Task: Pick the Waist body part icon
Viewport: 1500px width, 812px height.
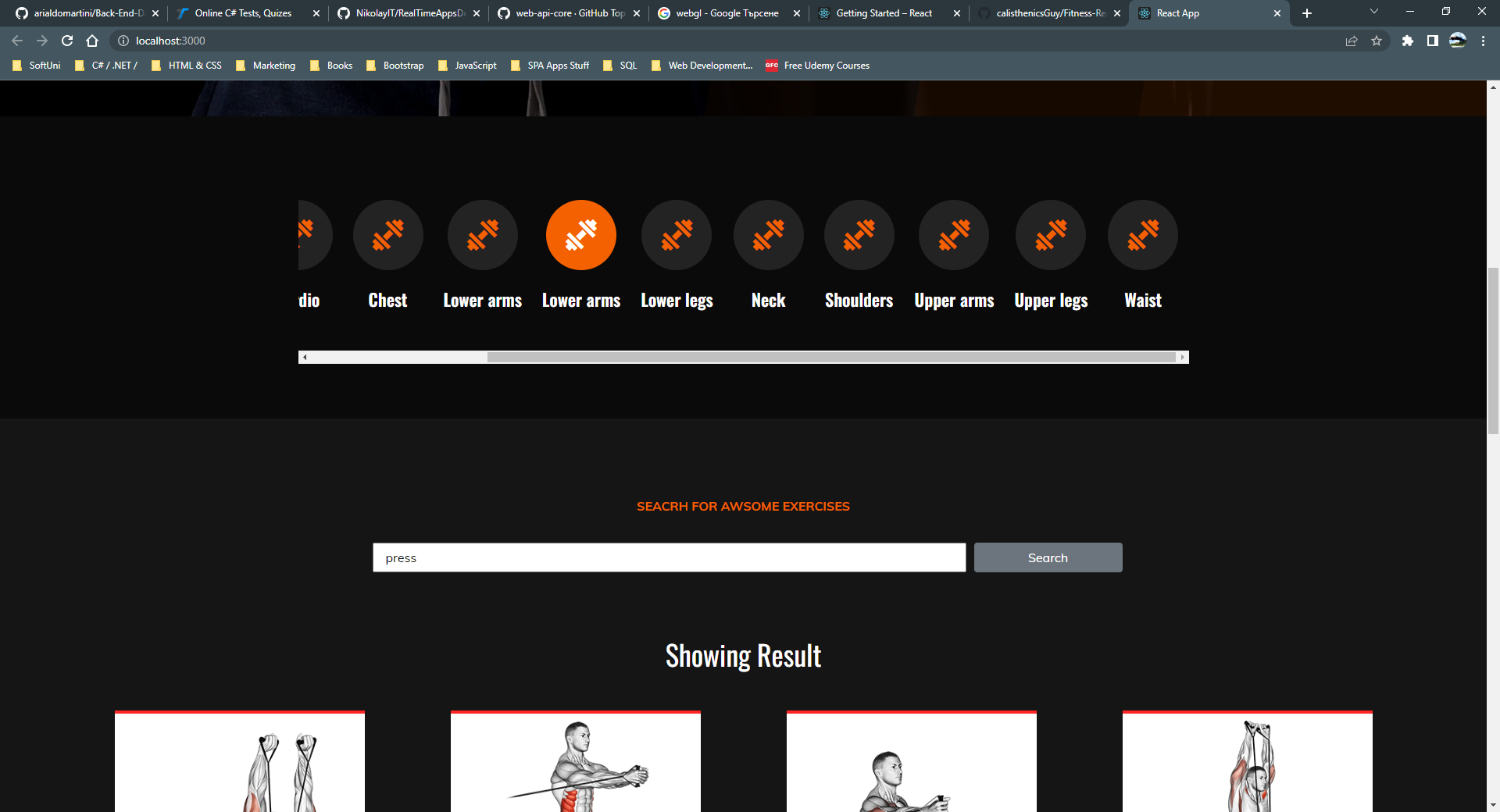Action: click(x=1142, y=235)
